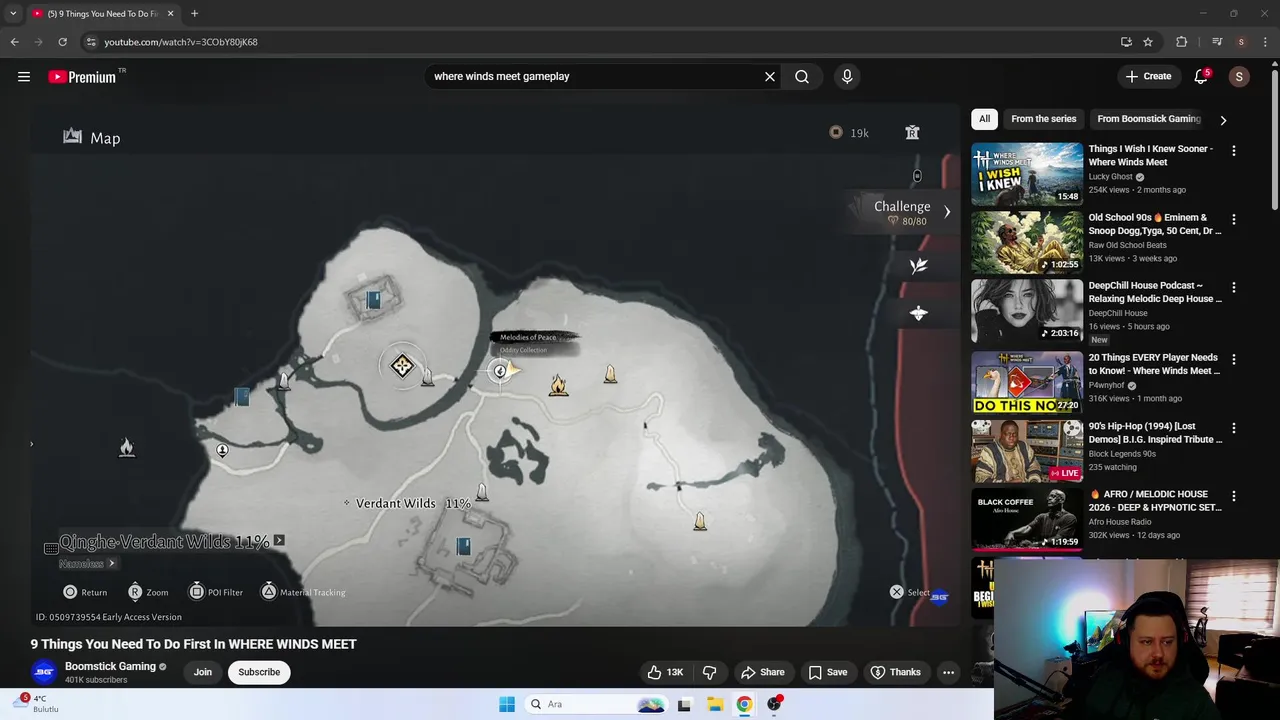1280x720 pixels.
Task: Dislike the video with thumbs down
Action: pyautogui.click(x=709, y=672)
